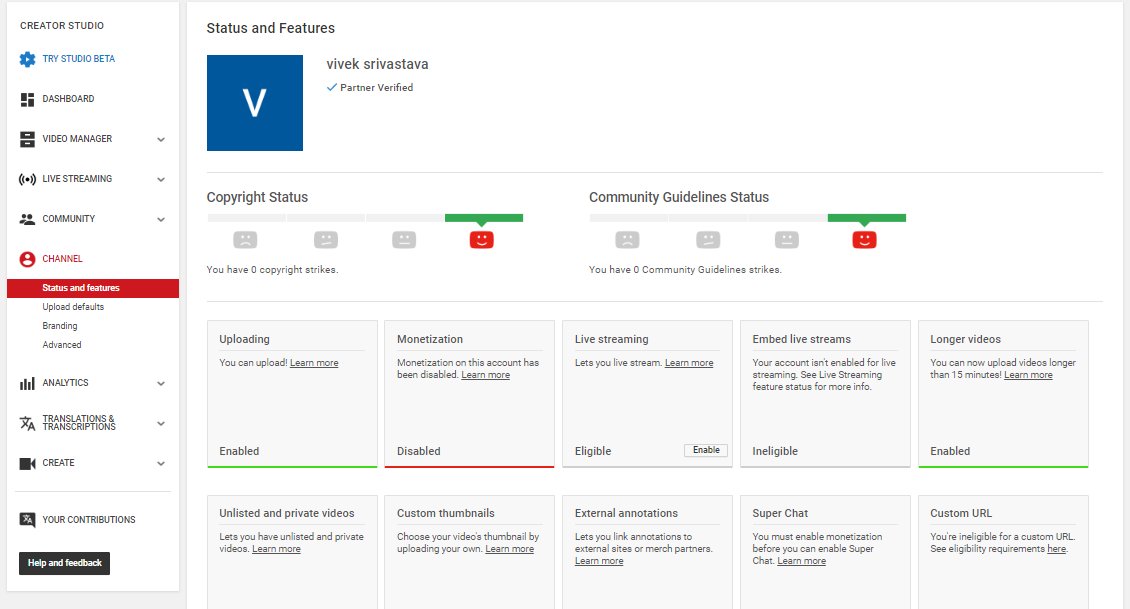The image size is (1130, 609).
Task: Click the green Copyright Status indicator bar
Action: tap(484, 218)
